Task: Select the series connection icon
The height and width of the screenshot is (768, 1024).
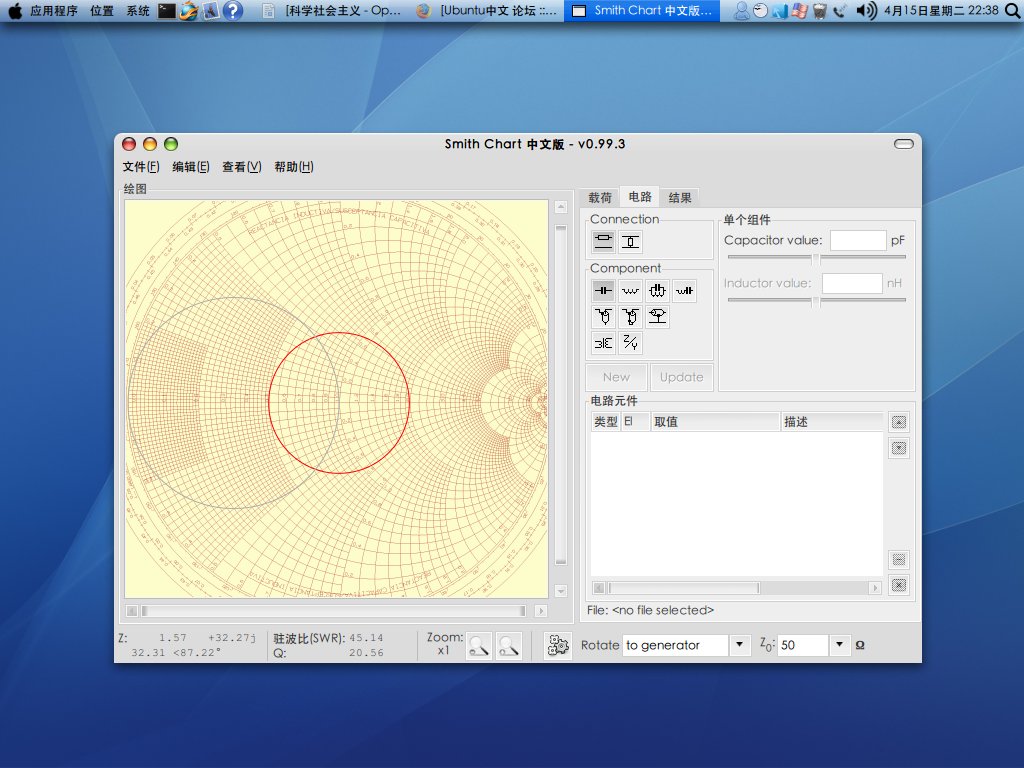Action: click(603, 242)
